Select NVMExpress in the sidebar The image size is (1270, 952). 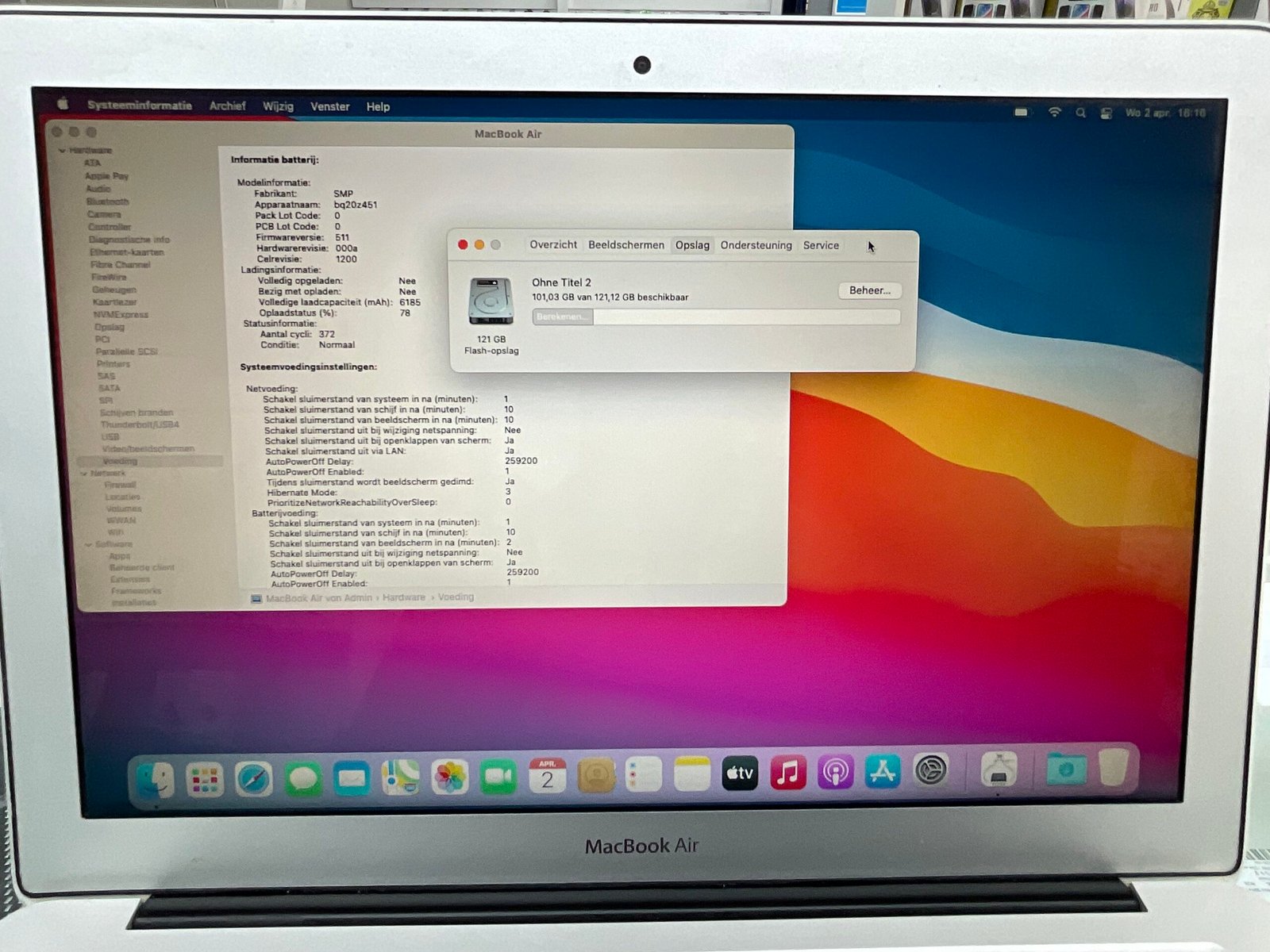pyautogui.click(x=121, y=315)
